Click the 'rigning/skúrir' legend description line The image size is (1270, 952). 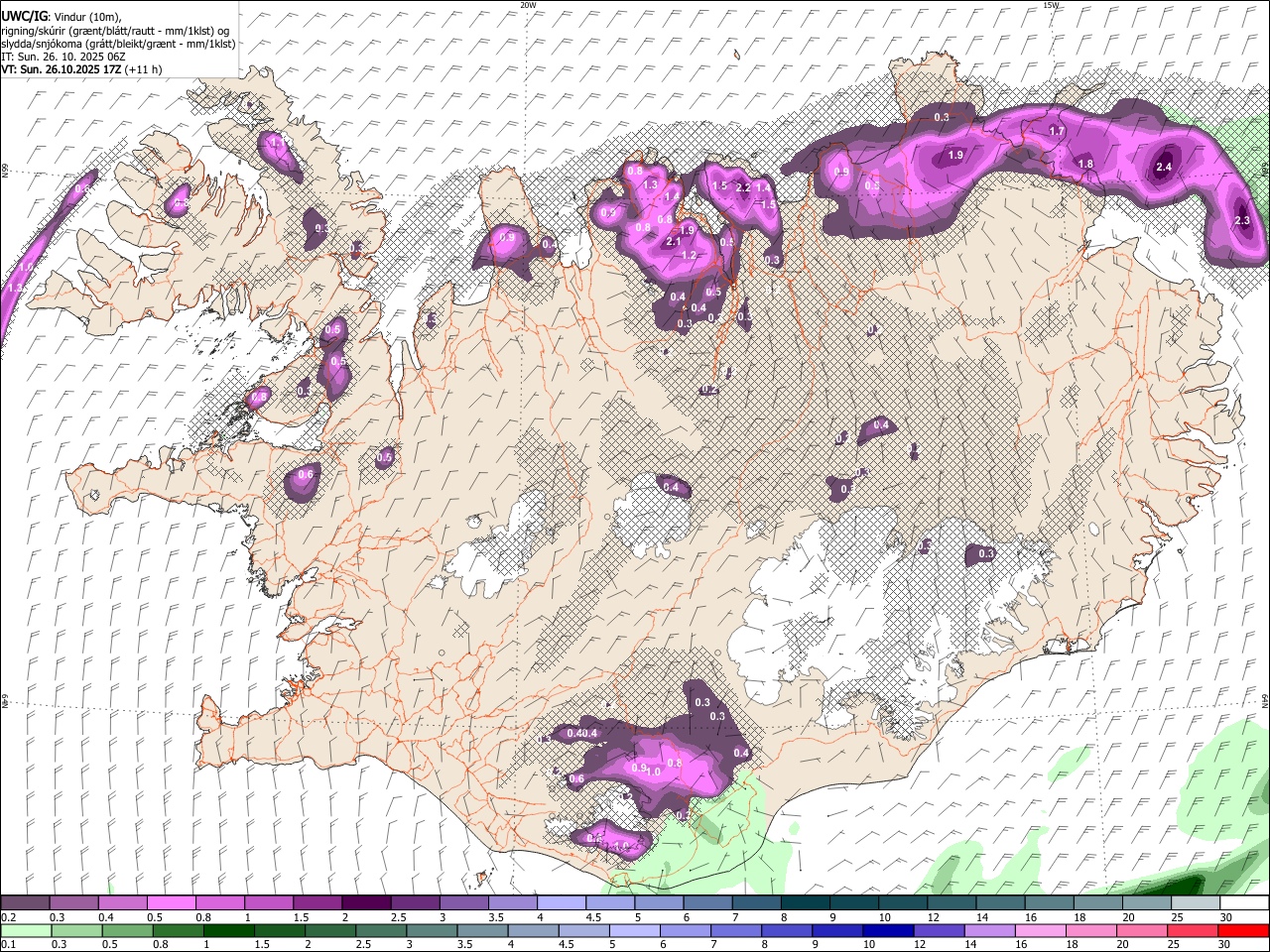[x=115, y=31]
